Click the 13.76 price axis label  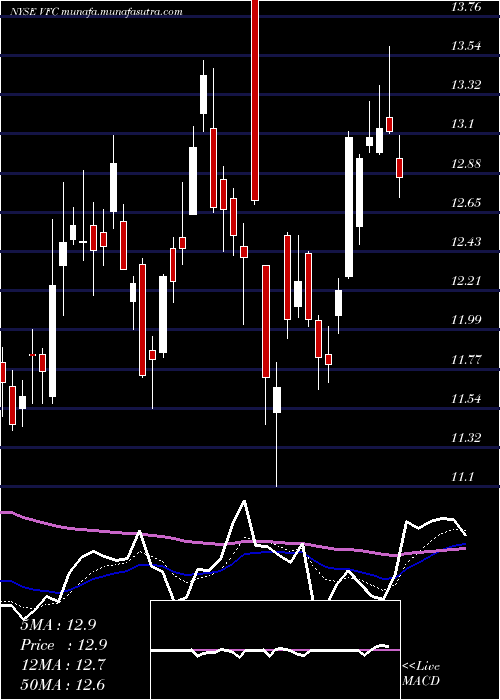tap(466, 6)
